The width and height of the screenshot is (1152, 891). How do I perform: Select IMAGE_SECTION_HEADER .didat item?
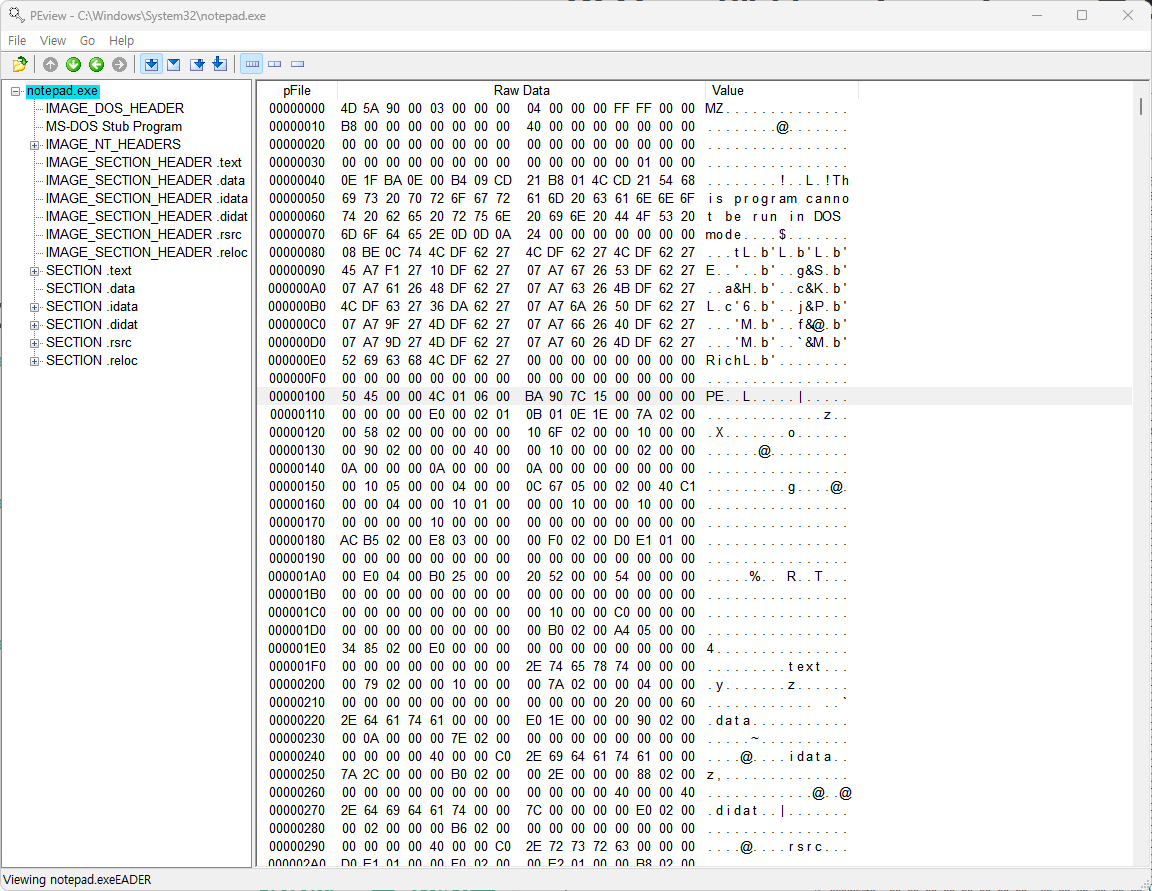(146, 217)
